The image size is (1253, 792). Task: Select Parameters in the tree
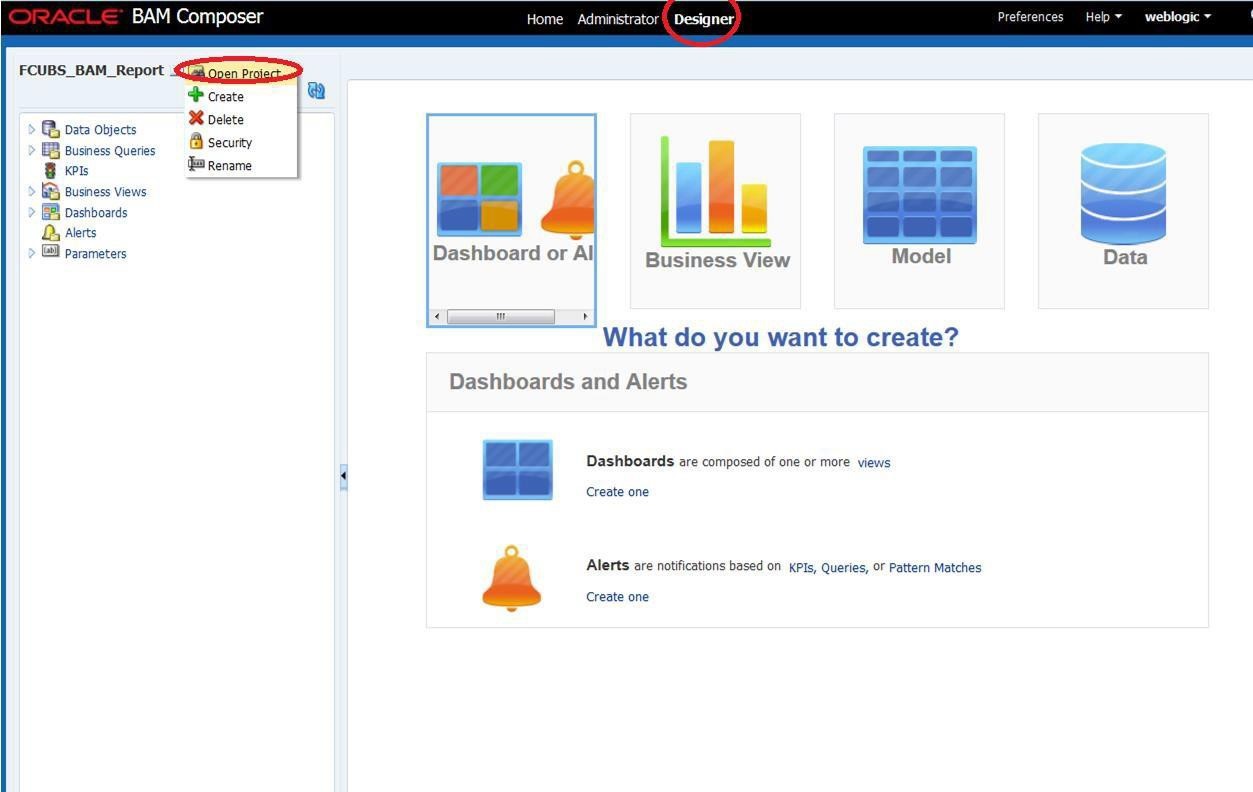(x=95, y=253)
